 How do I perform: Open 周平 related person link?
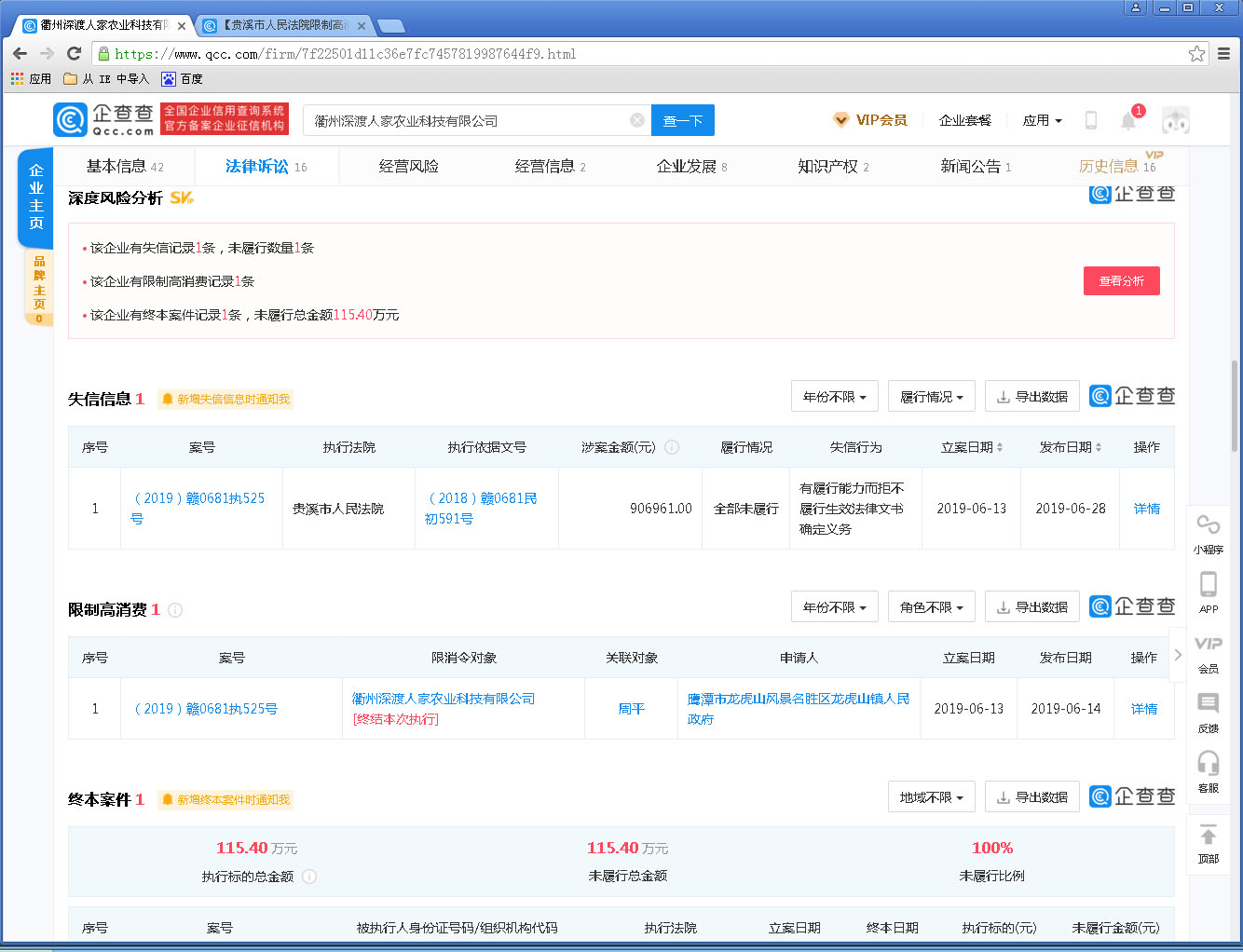(x=631, y=709)
